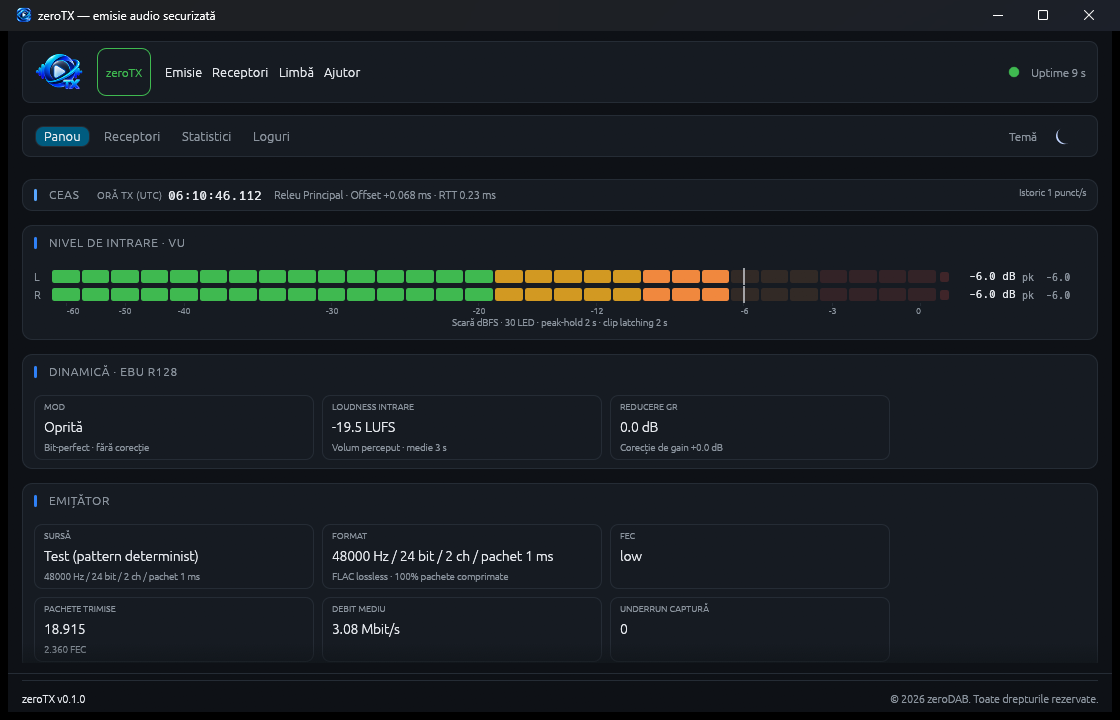Toggle the theme with the moon icon

coord(1062,136)
